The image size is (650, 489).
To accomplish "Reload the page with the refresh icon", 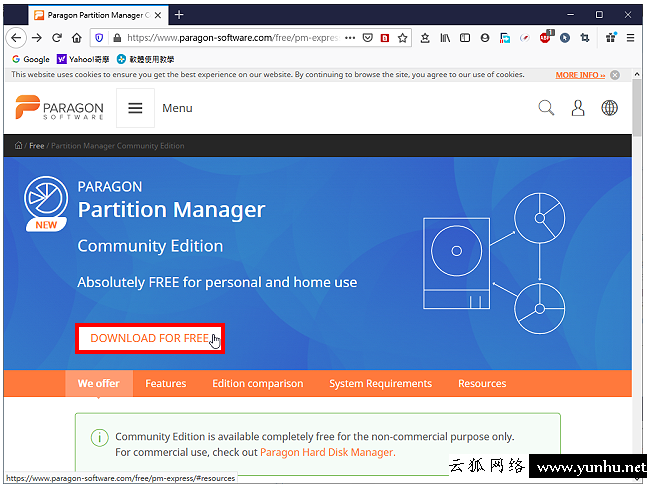I will [57, 38].
